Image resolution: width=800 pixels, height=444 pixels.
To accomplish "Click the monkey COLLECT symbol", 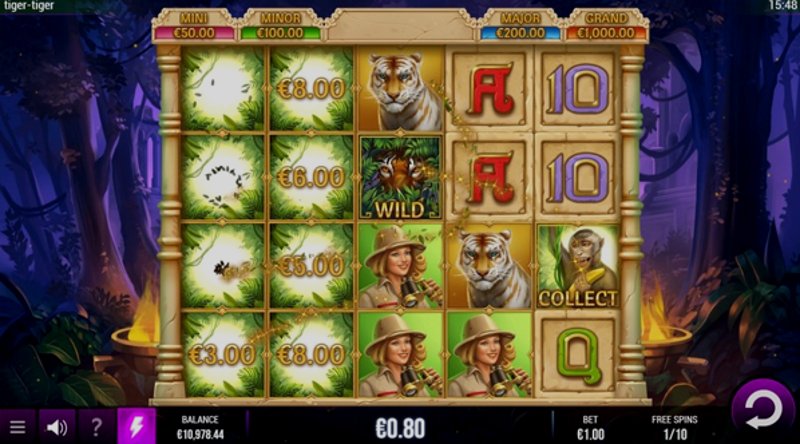I will click(x=577, y=266).
